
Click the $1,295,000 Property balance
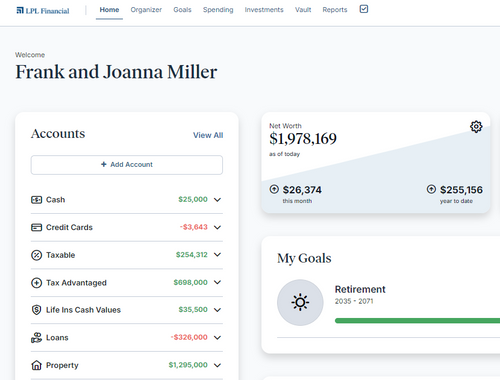pos(188,365)
